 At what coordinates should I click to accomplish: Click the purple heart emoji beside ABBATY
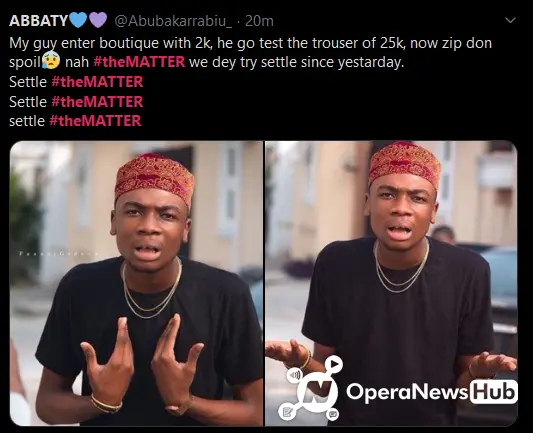[98, 20]
